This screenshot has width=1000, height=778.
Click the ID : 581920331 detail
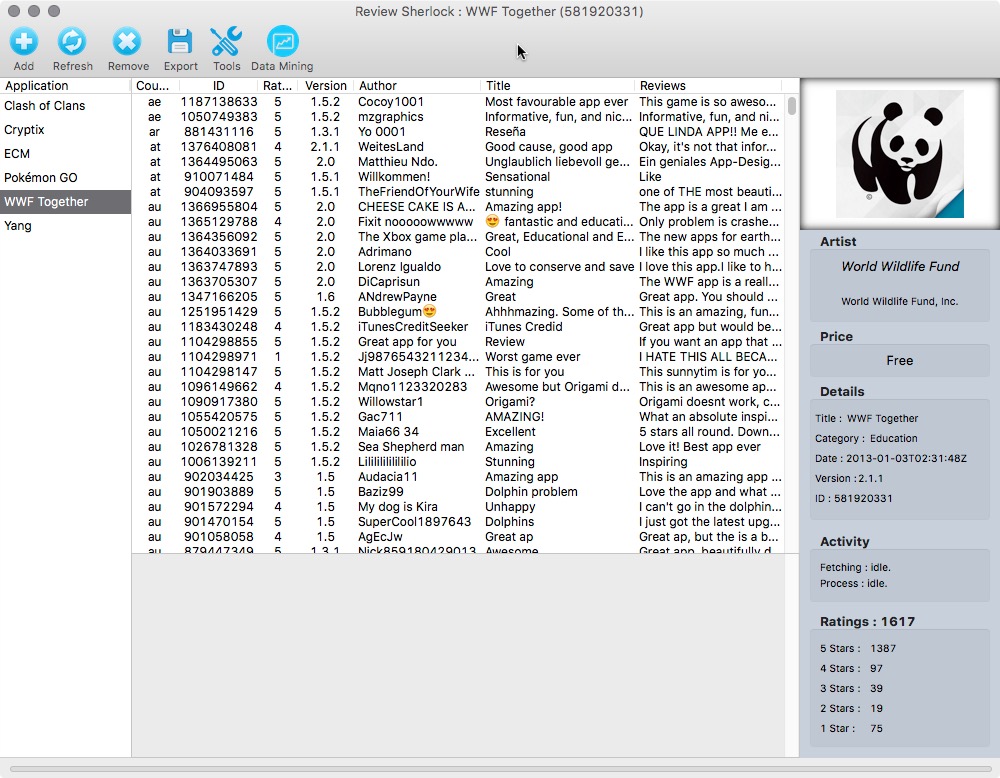[x=853, y=499]
